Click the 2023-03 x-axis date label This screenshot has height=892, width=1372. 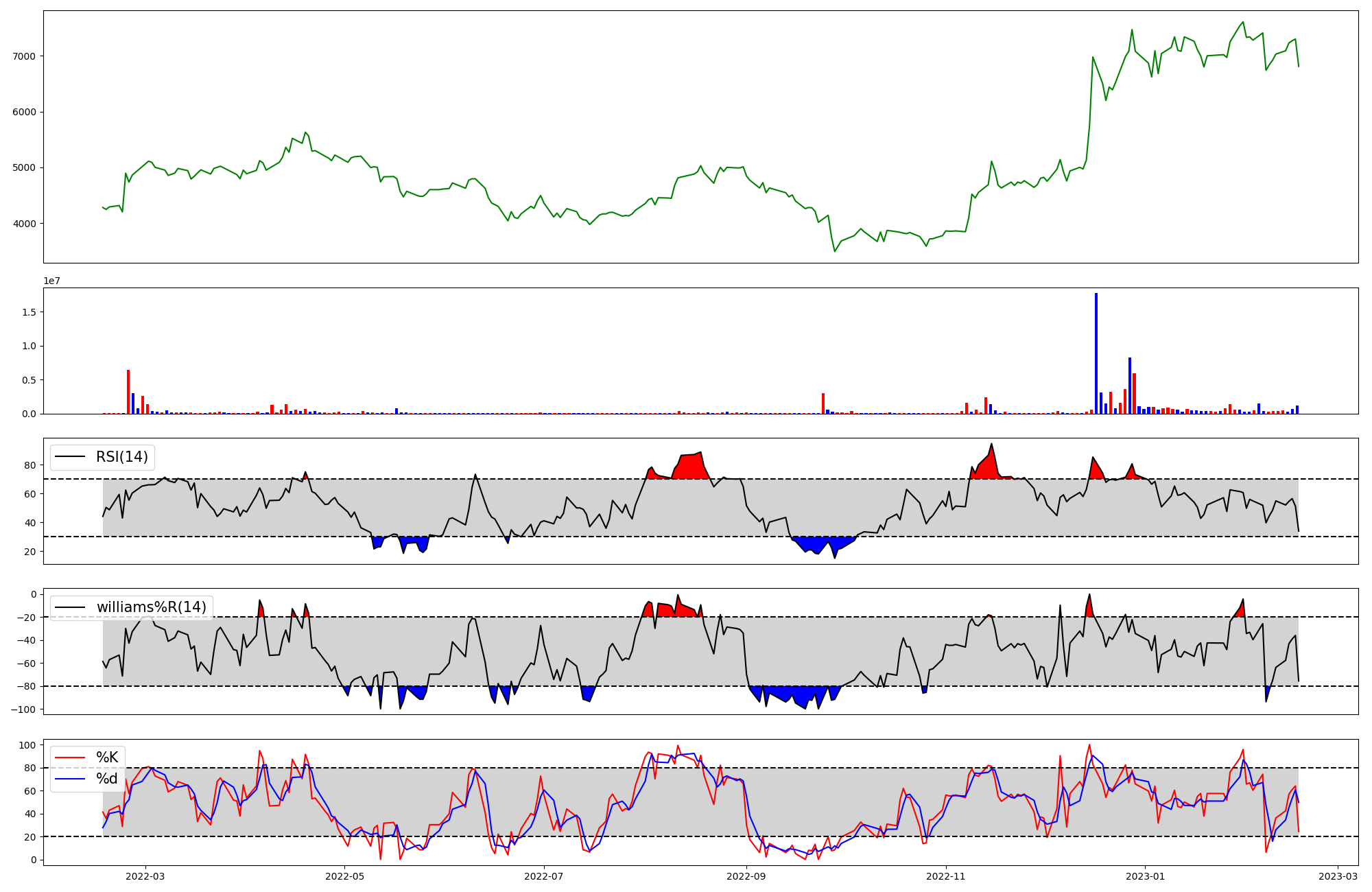[1338, 876]
